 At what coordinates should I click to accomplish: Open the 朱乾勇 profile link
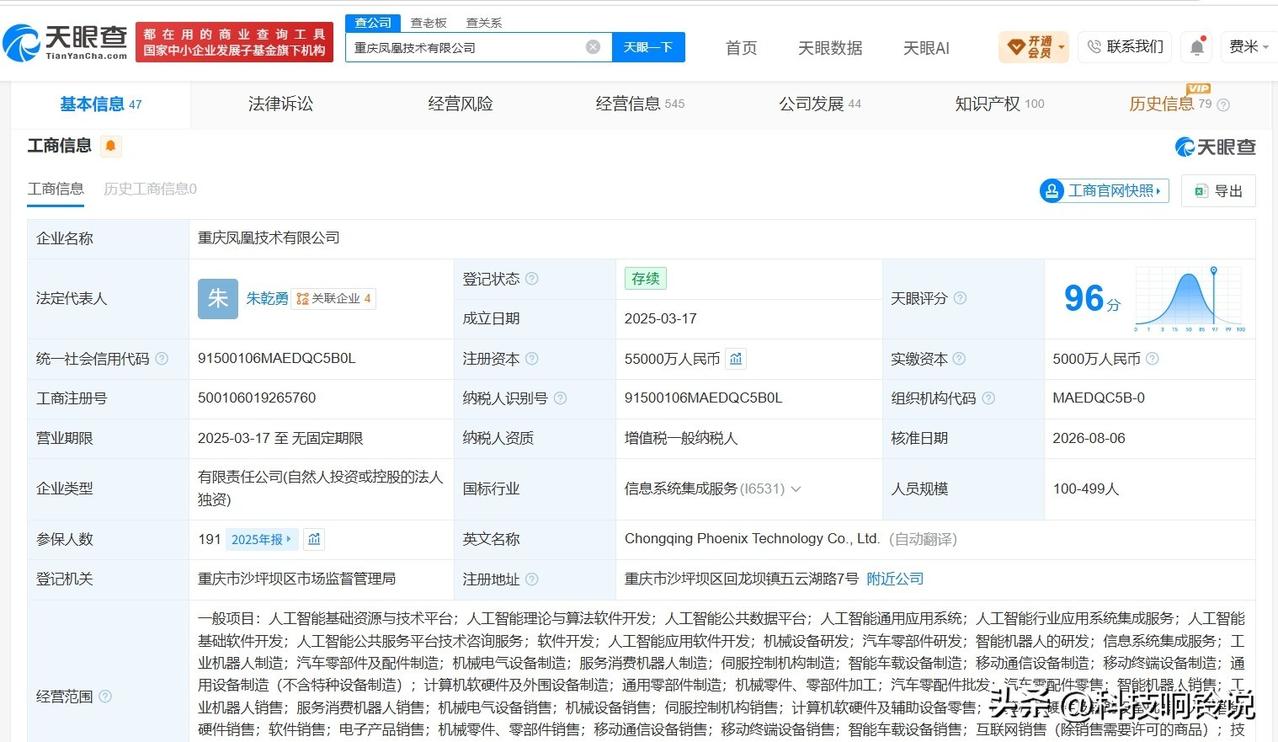tap(267, 298)
